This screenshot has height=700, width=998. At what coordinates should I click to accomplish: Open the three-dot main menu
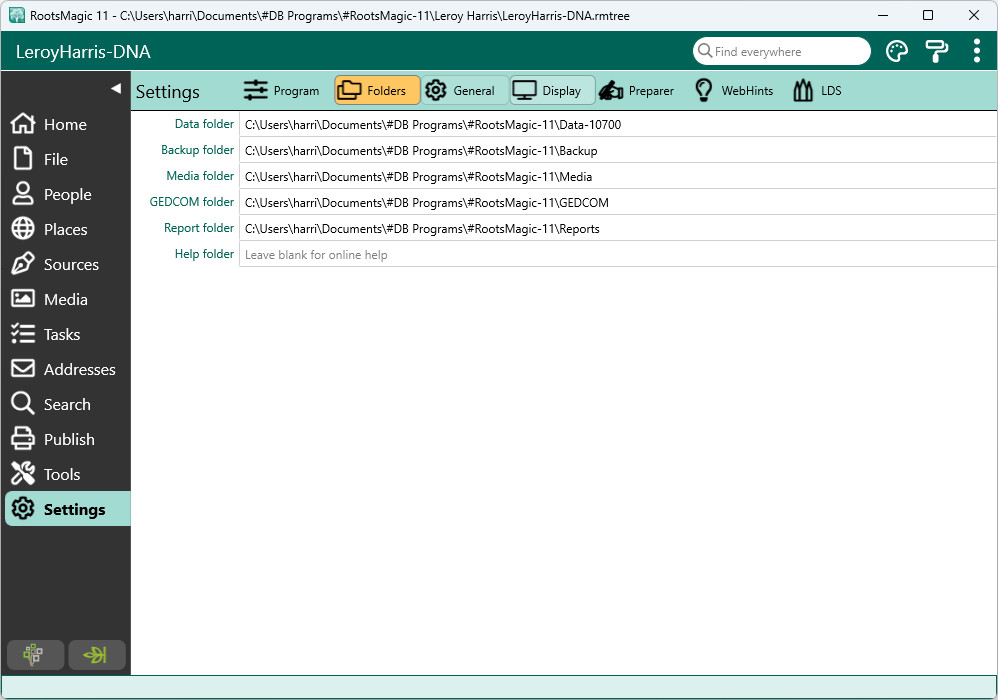tap(976, 52)
